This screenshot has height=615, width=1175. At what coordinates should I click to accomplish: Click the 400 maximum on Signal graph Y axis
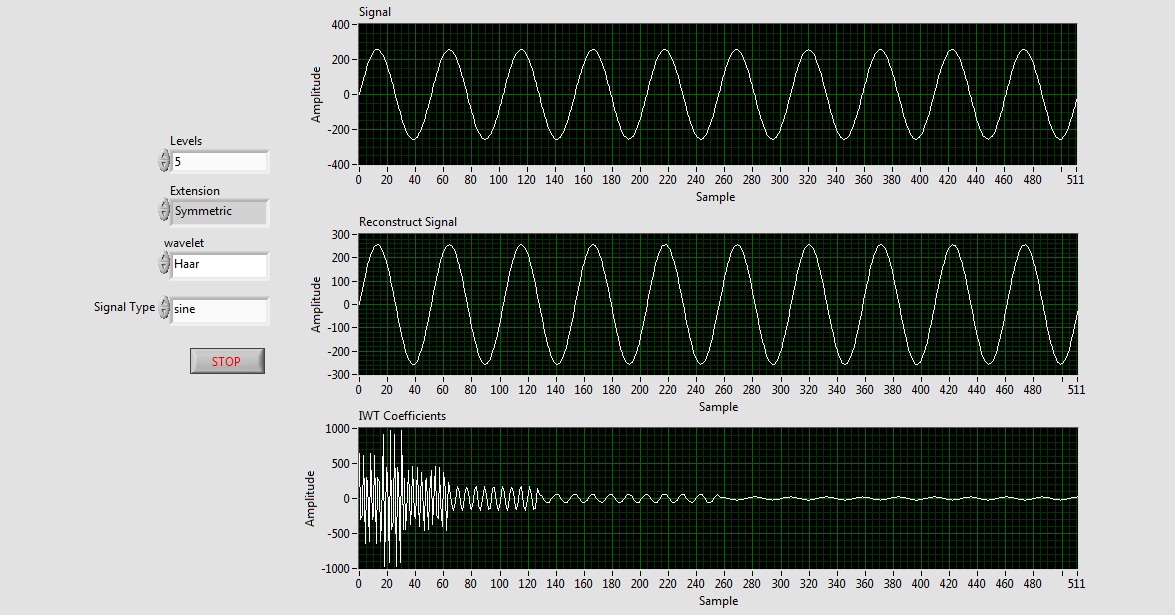pyautogui.click(x=340, y=25)
